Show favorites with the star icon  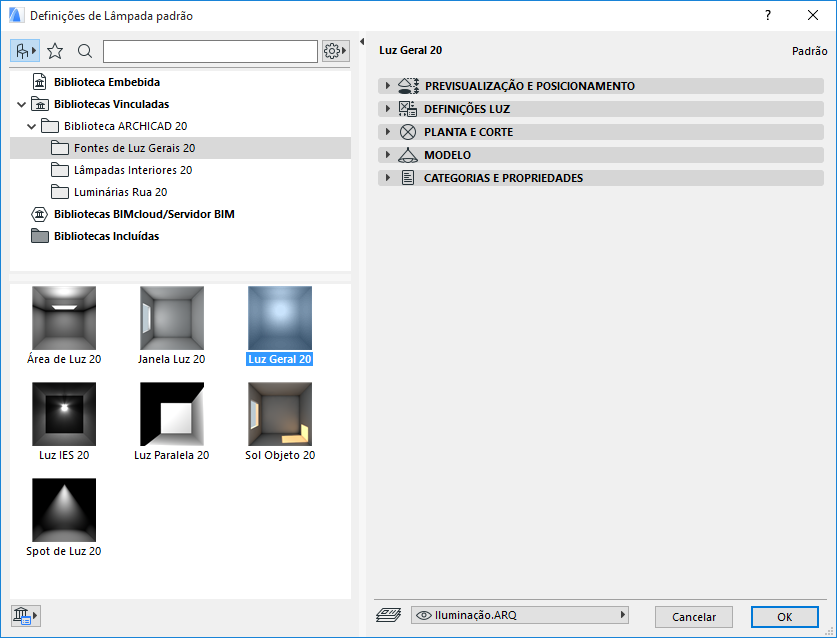[55, 51]
